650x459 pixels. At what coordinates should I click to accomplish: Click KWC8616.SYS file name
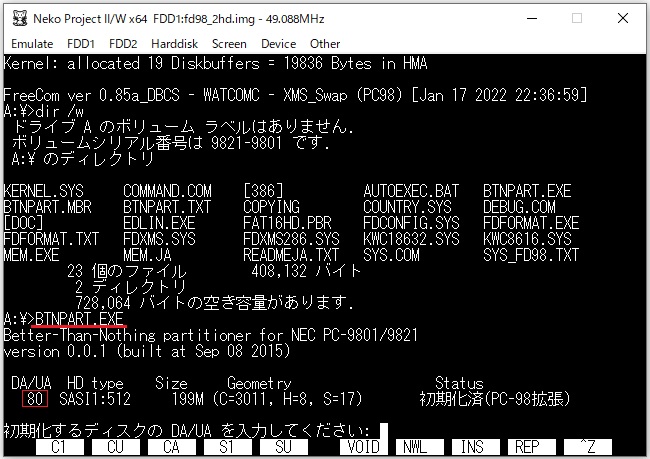(527, 239)
